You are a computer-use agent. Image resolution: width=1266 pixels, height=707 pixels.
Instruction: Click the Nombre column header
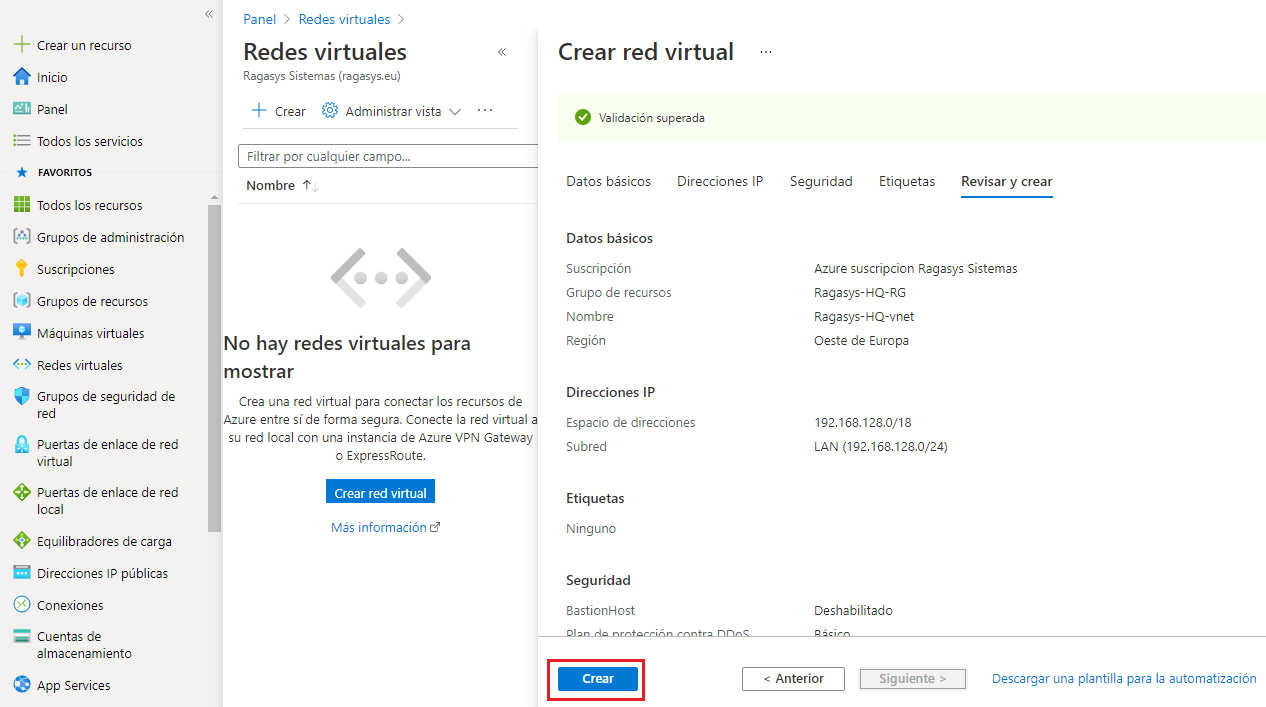[270, 186]
